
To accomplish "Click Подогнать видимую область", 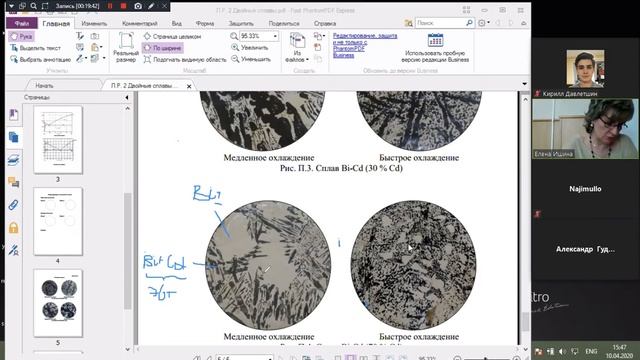I will [185, 59].
